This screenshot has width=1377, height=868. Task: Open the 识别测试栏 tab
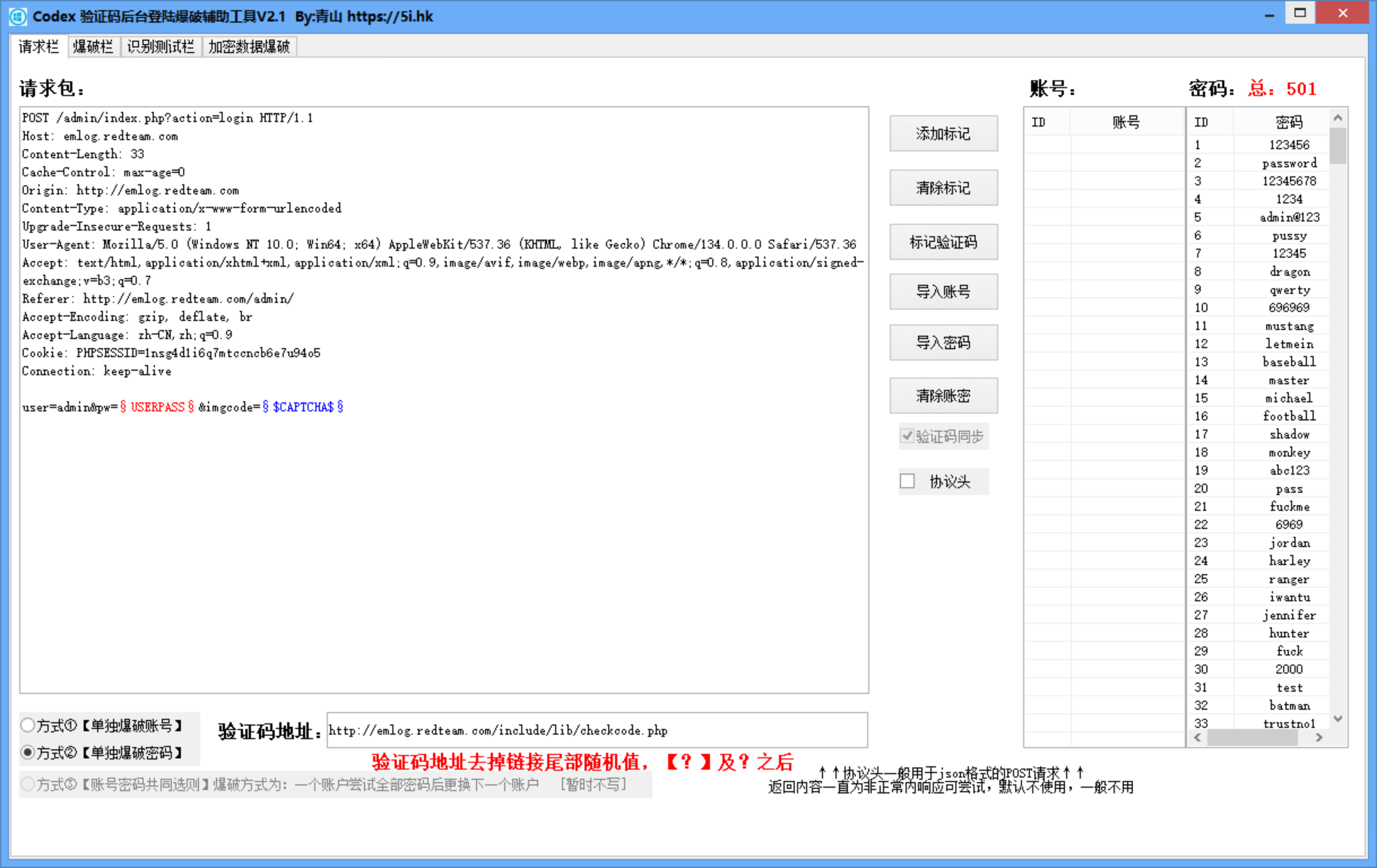pyautogui.click(x=161, y=47)
